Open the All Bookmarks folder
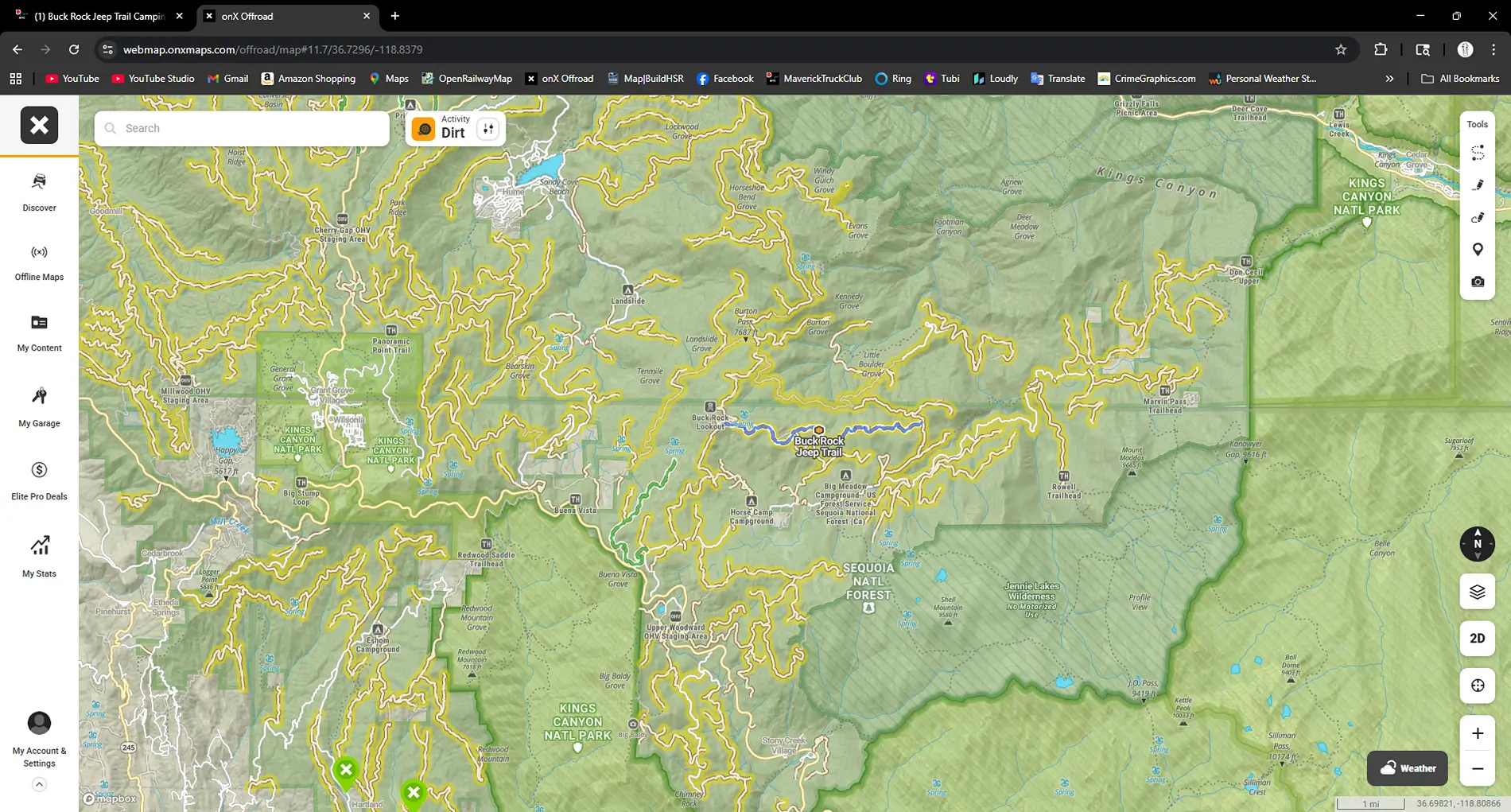The height and width of the screenshot is (812, 1511). (1460, 79)
